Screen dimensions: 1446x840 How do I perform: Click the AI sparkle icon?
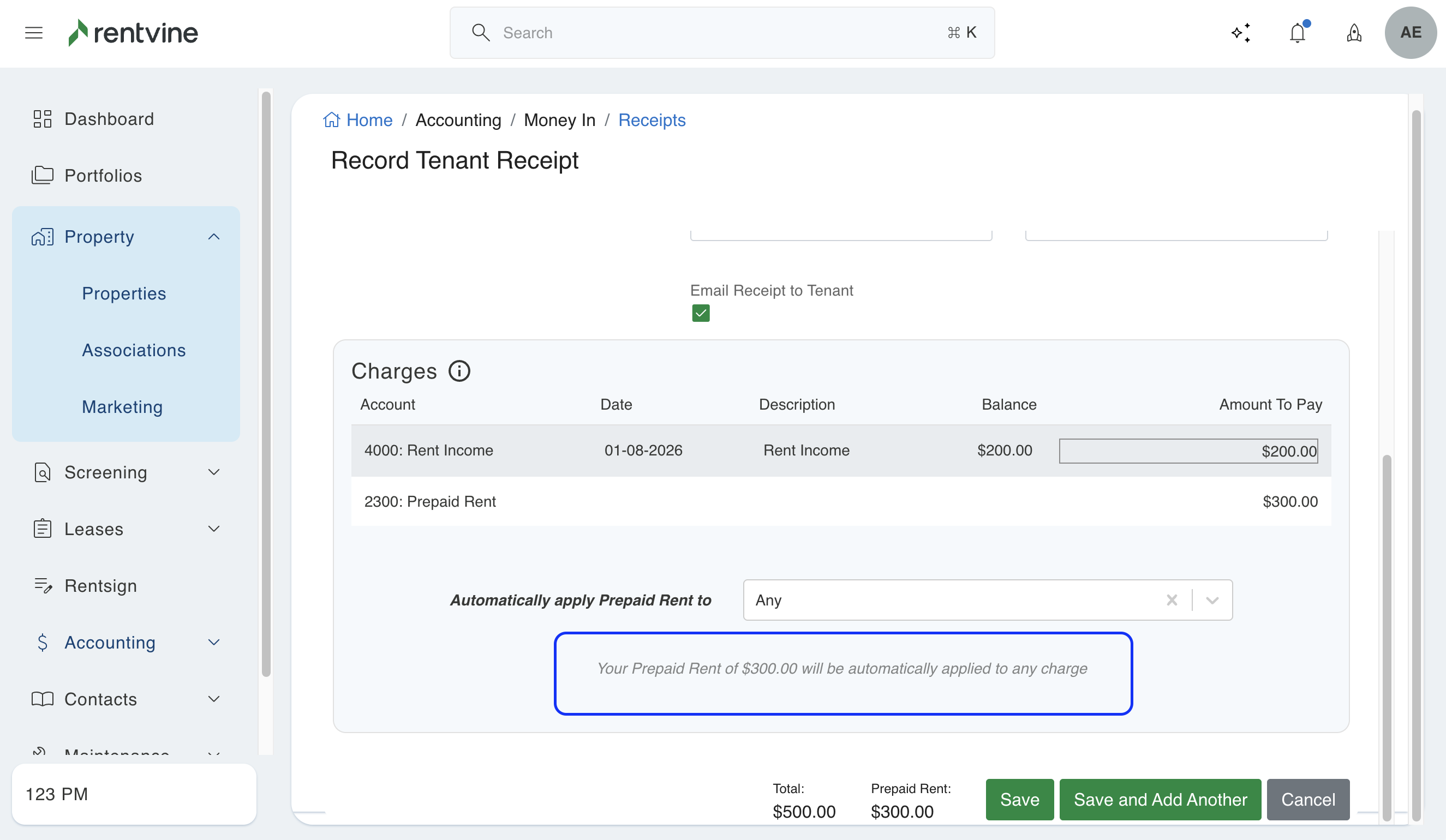click(1241, 33)
